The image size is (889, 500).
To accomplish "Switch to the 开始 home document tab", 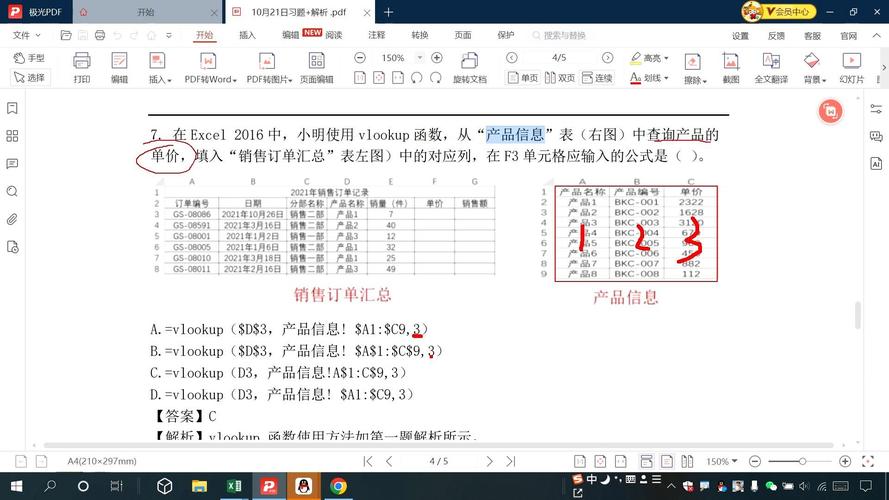I will [146, 12].
